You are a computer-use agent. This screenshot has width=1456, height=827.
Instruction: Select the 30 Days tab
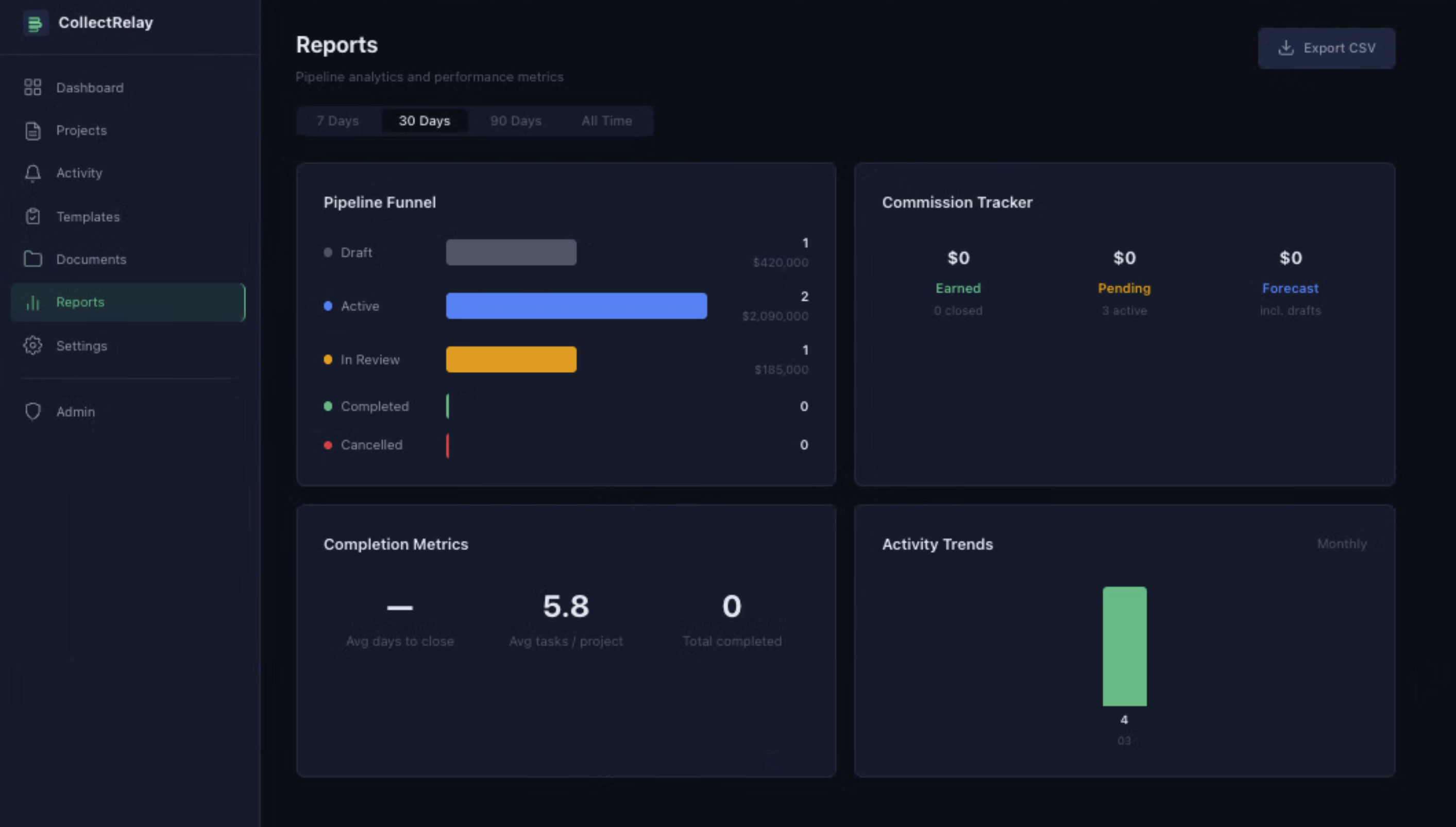click(x=425, y=120)
